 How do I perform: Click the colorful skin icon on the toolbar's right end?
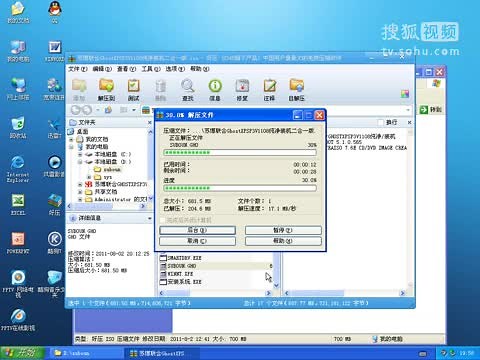[x=405, y=94]
